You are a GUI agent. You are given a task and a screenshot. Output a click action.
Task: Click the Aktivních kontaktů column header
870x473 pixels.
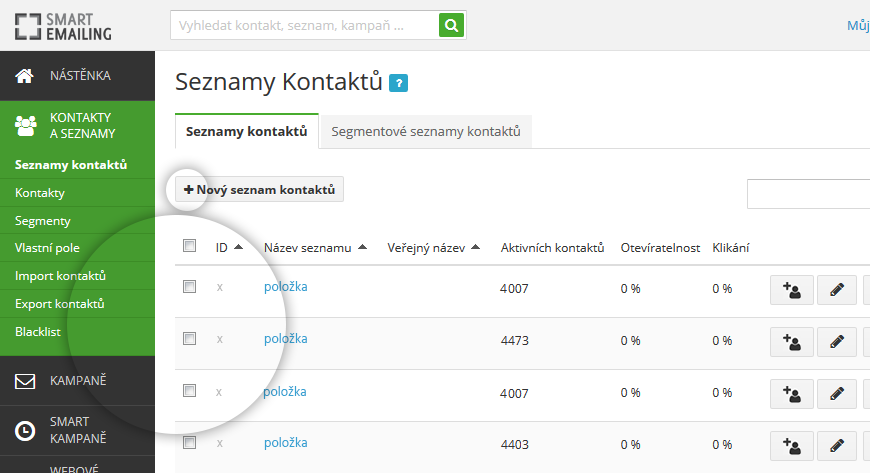click(x=552, y=248)
